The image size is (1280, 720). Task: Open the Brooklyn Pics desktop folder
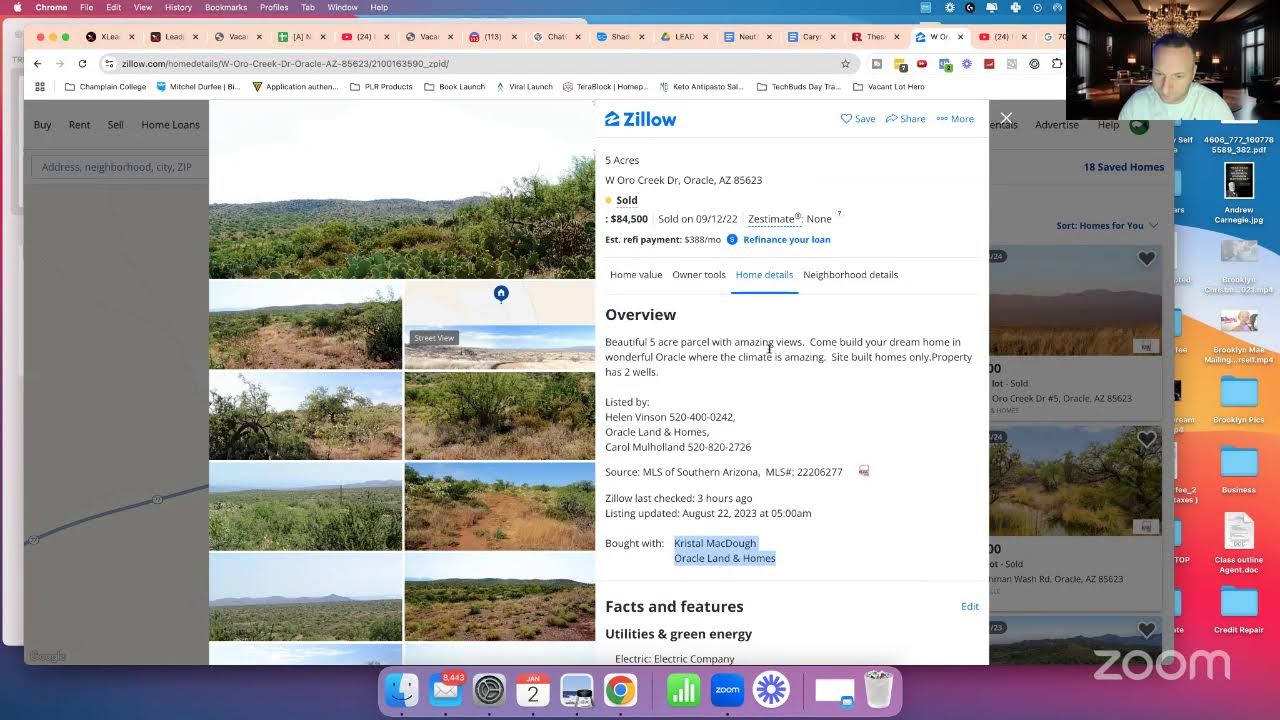click(1239, 400)
